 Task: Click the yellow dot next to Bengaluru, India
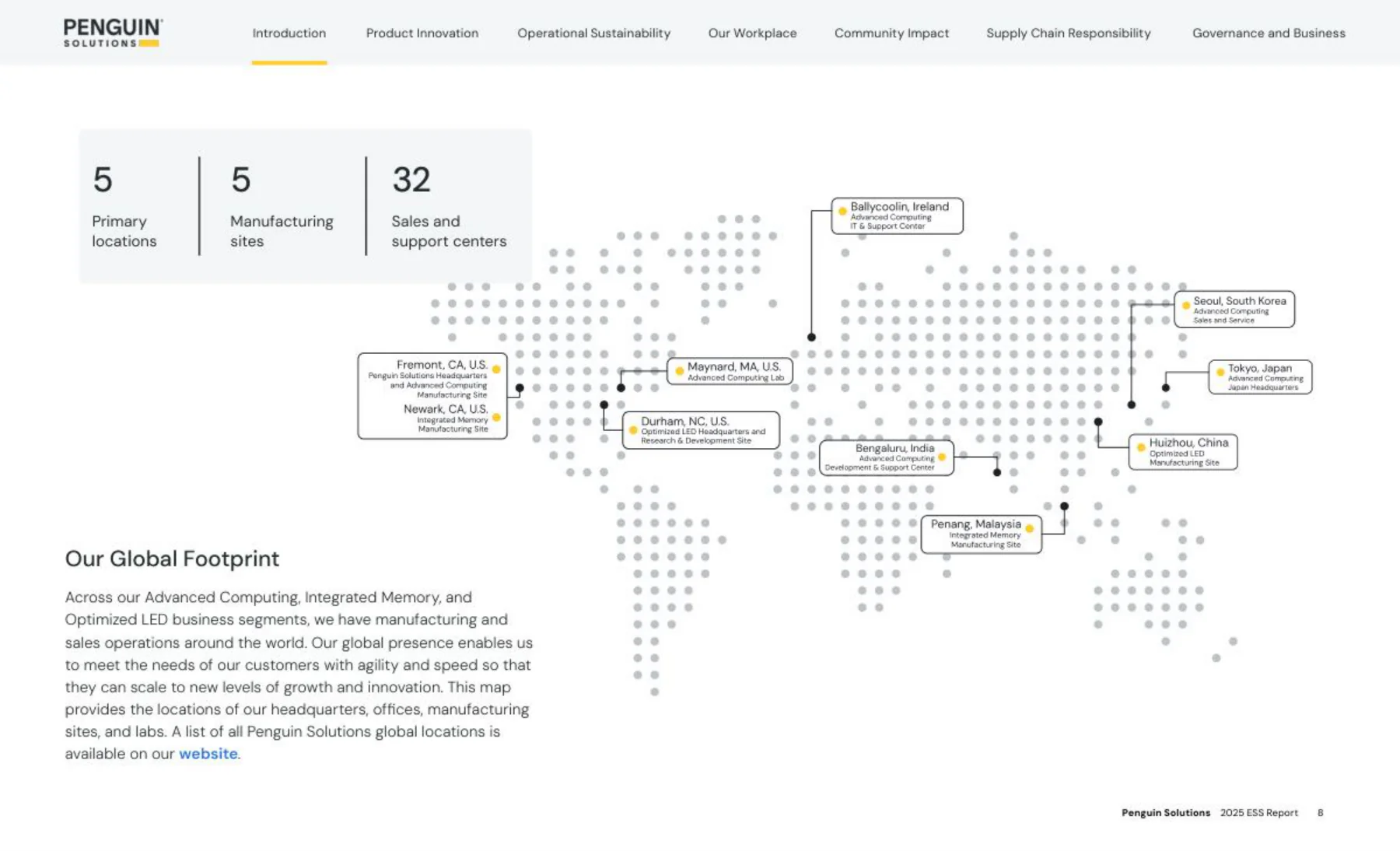942,457
